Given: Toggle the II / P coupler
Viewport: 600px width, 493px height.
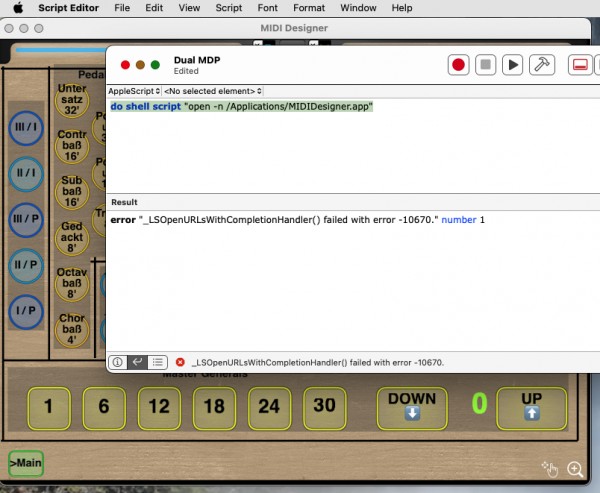Looking at the screenshot, I should click(x=26, y=266).
